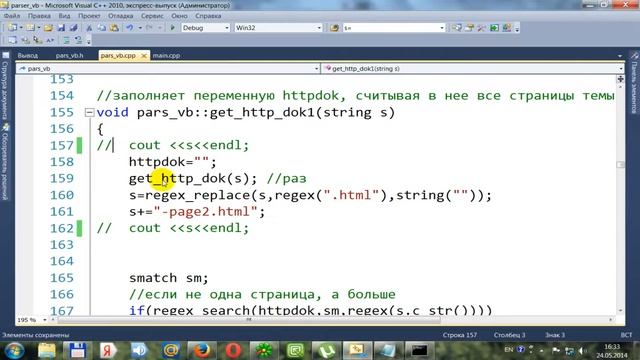
Task: Open the Окно menu
Action: [179, 16]
